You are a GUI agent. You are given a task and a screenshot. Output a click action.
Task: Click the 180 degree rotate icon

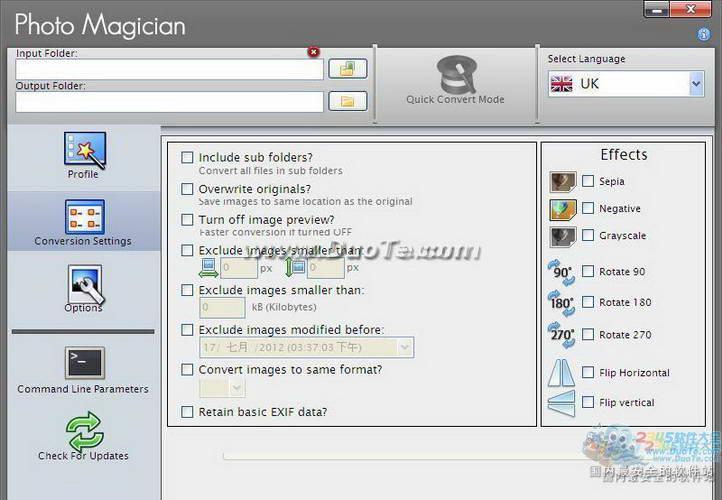point(562,303)
